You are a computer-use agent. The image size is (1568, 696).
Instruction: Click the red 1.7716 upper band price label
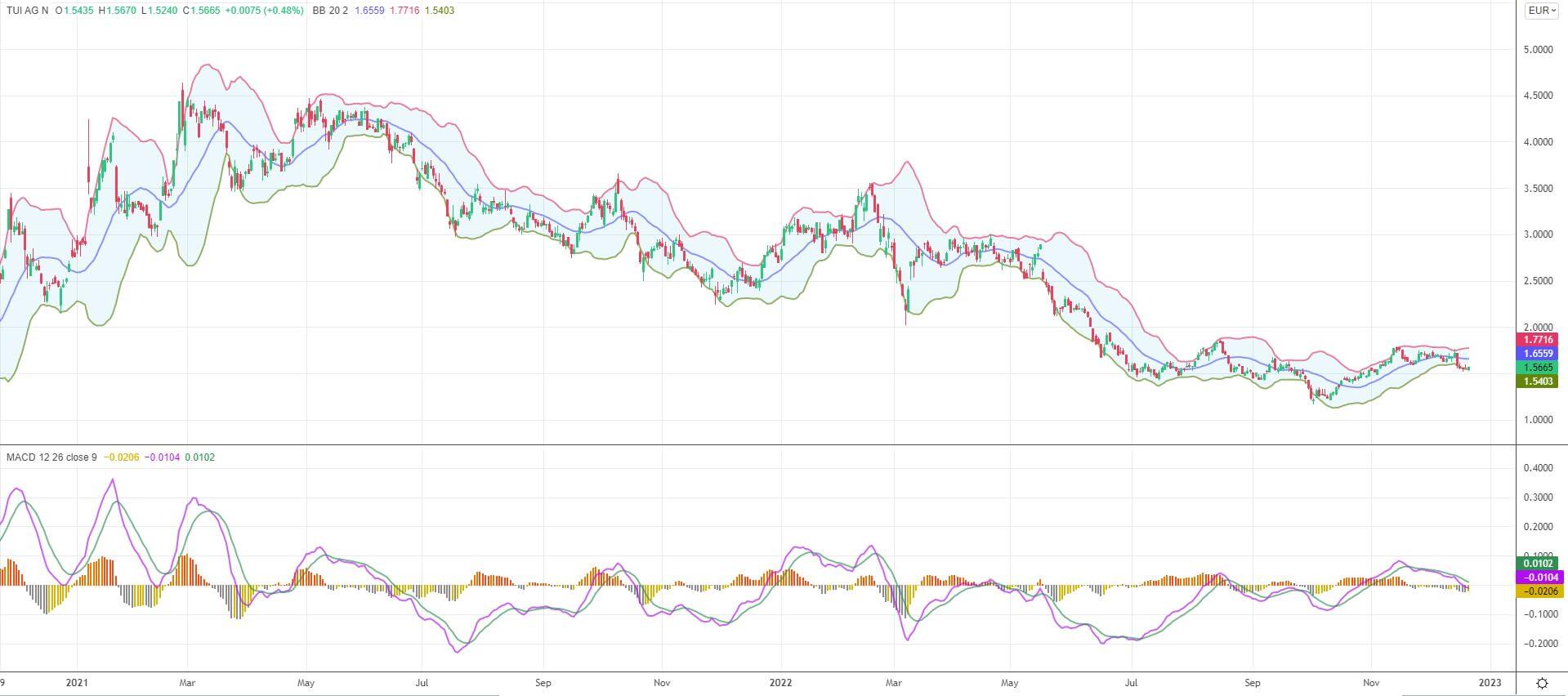coord(1539,340)
